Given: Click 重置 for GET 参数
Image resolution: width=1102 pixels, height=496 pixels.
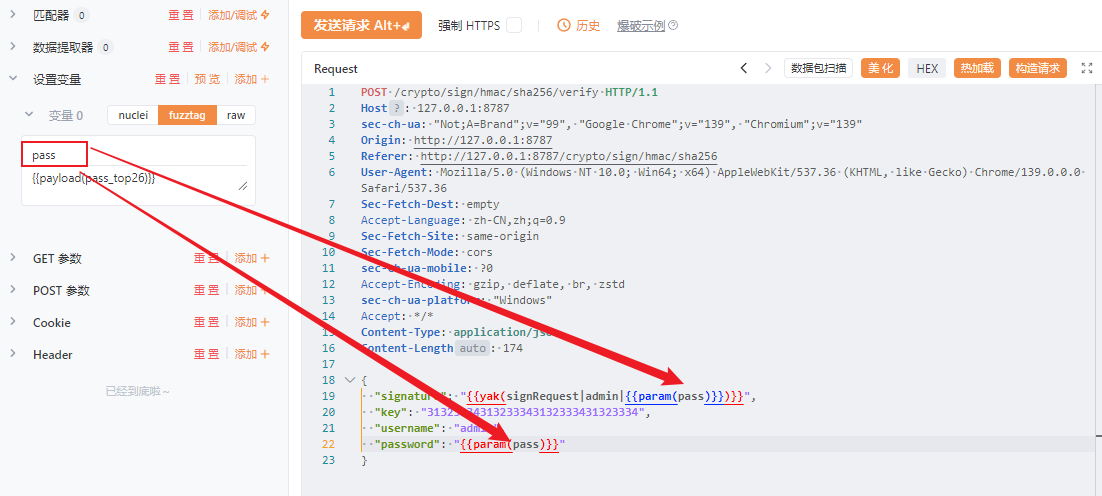Looking at the screenshot, I should (x=207, y=259).
